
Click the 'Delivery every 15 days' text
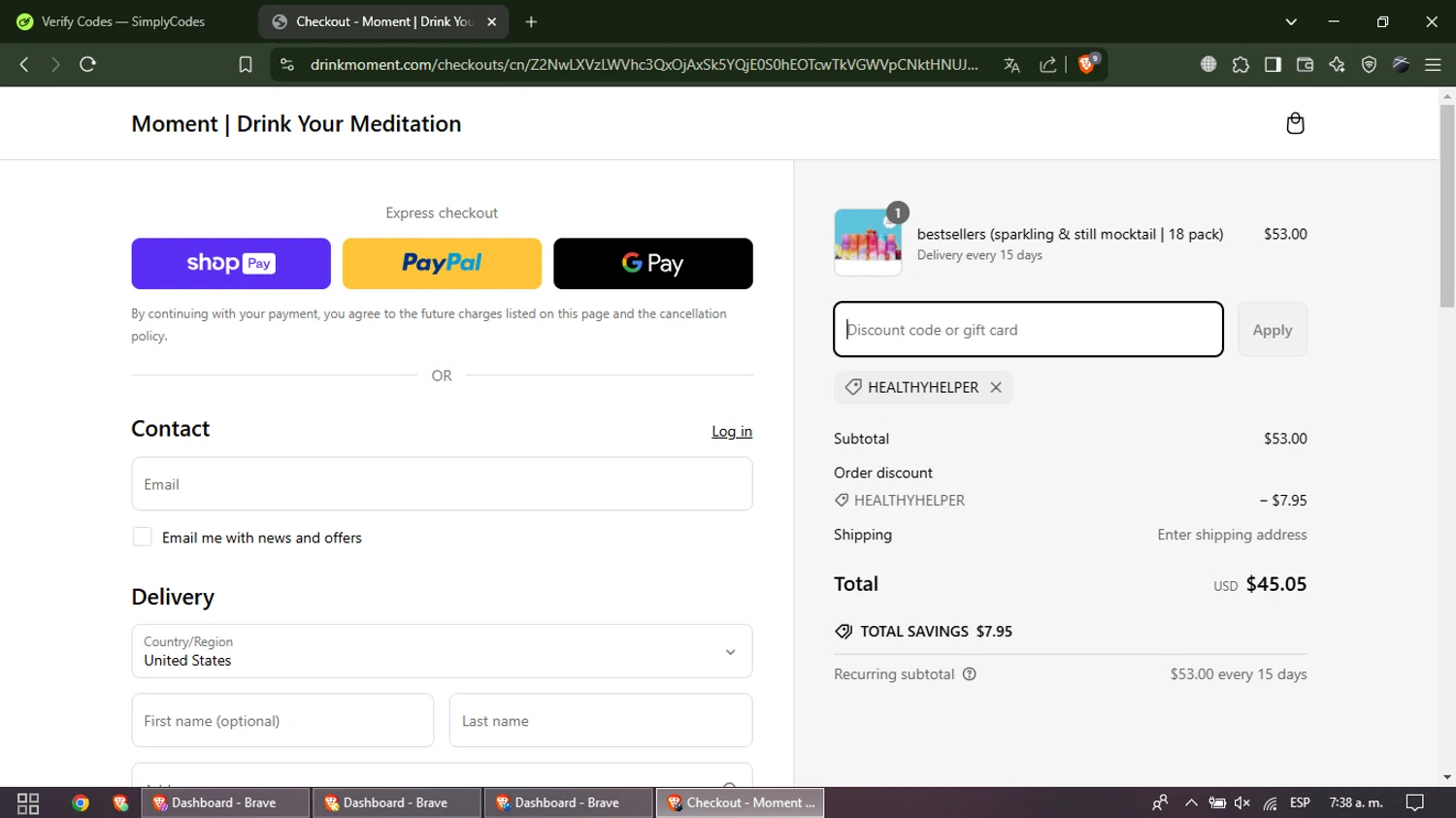(x=979, y=255)
